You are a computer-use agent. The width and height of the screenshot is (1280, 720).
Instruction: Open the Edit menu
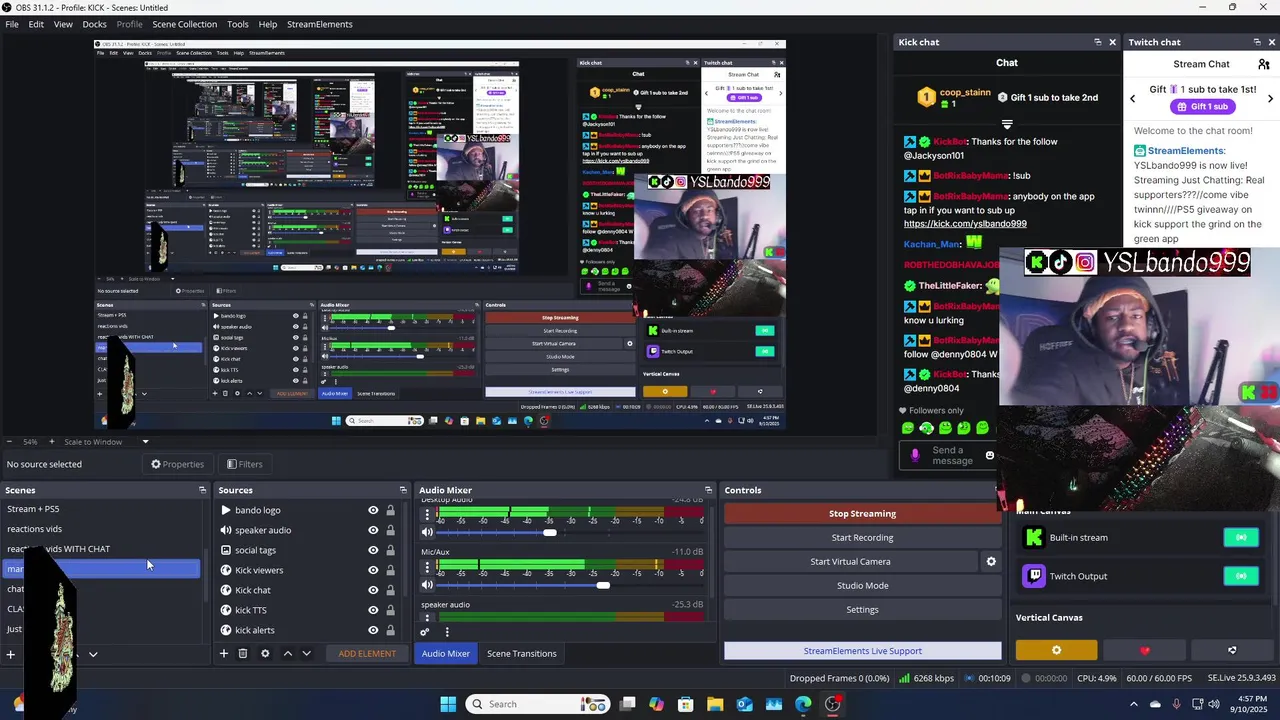36,24
